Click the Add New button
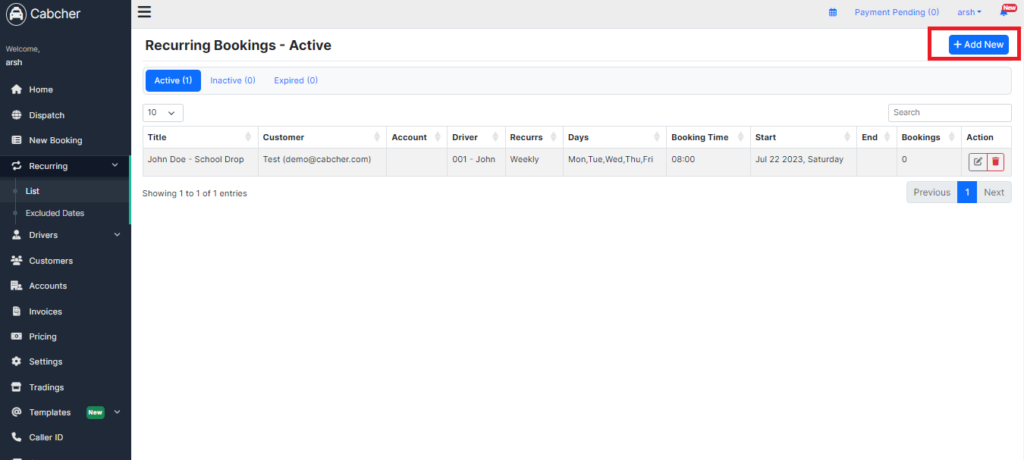The width and height of the screenshot is (1024, 460). coord(978,44)
